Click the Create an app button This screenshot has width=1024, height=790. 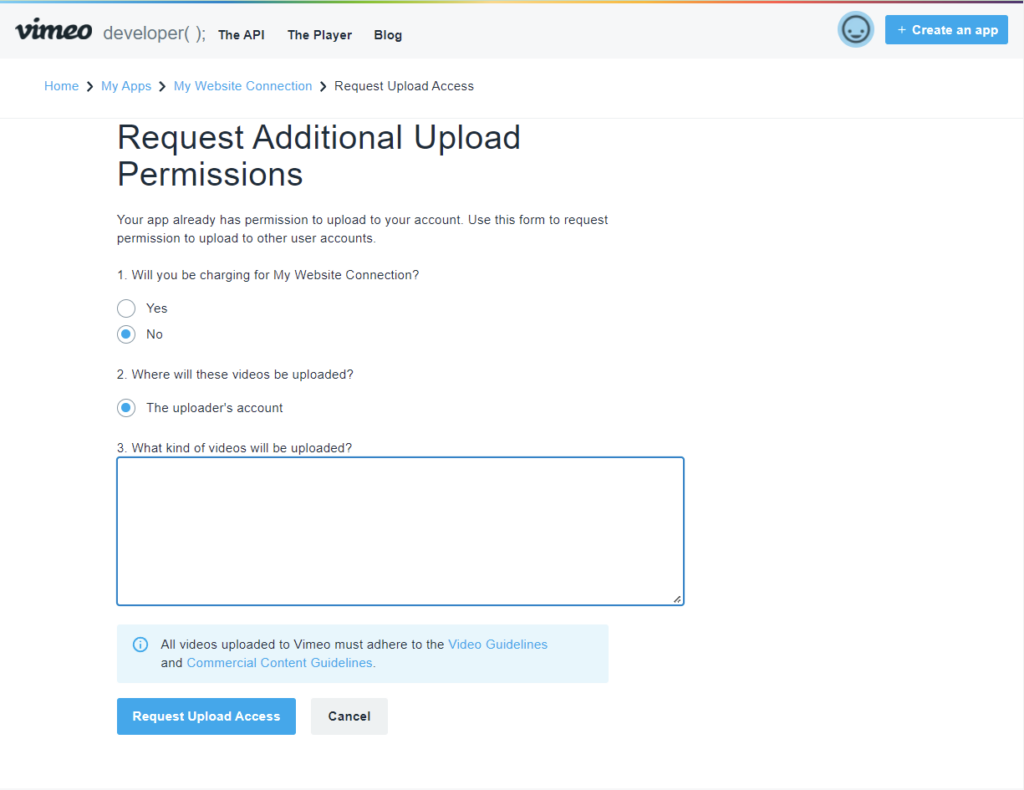click(x=946, y=30)
